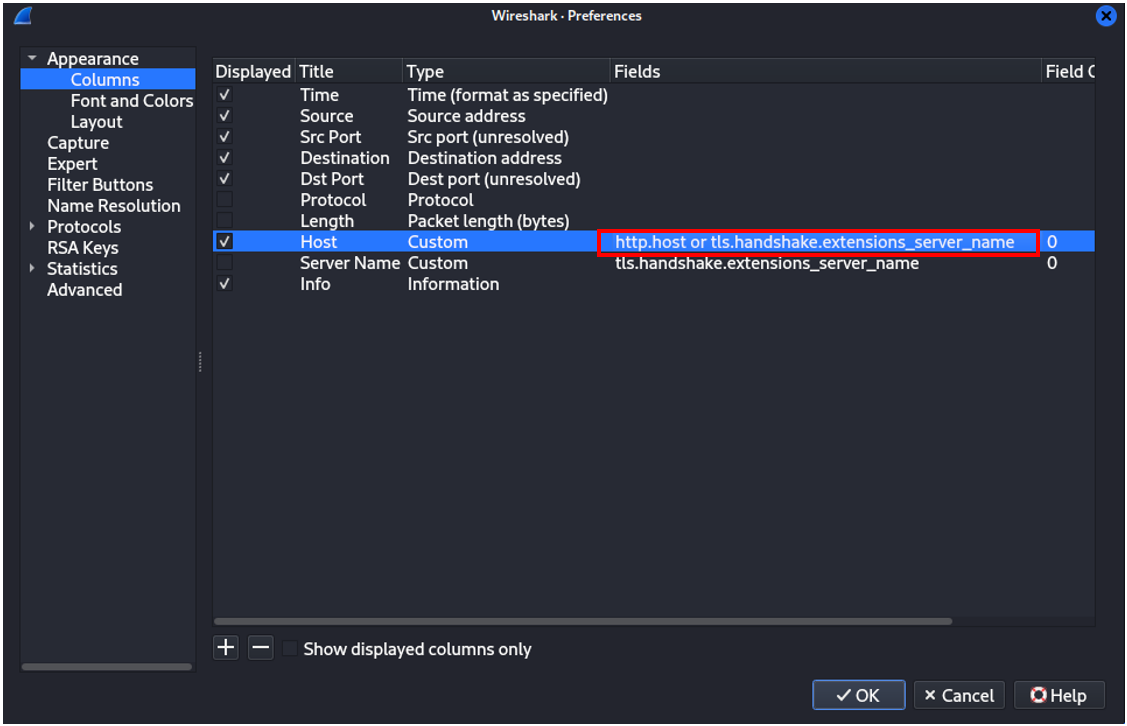The width and height of the screenshot is (1127, 726).
Task: Select the Protocols tree item
Action: click(84, 226)
